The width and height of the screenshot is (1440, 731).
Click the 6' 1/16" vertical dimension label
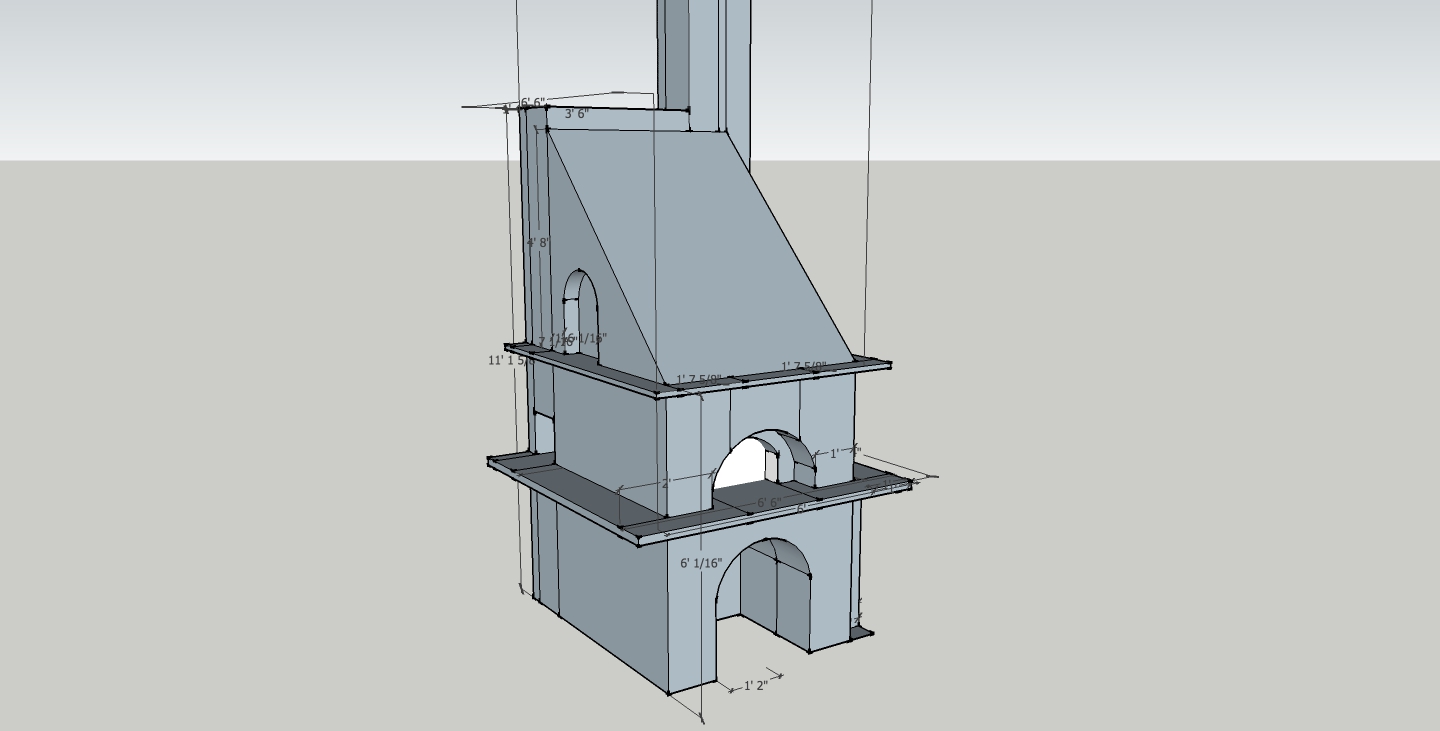[x=703, y=562]
